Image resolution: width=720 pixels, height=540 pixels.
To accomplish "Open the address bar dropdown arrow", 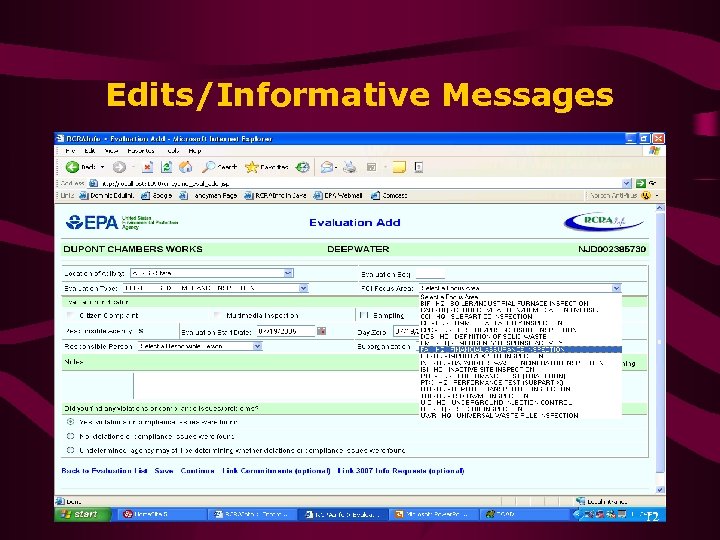I will [627, 183].
